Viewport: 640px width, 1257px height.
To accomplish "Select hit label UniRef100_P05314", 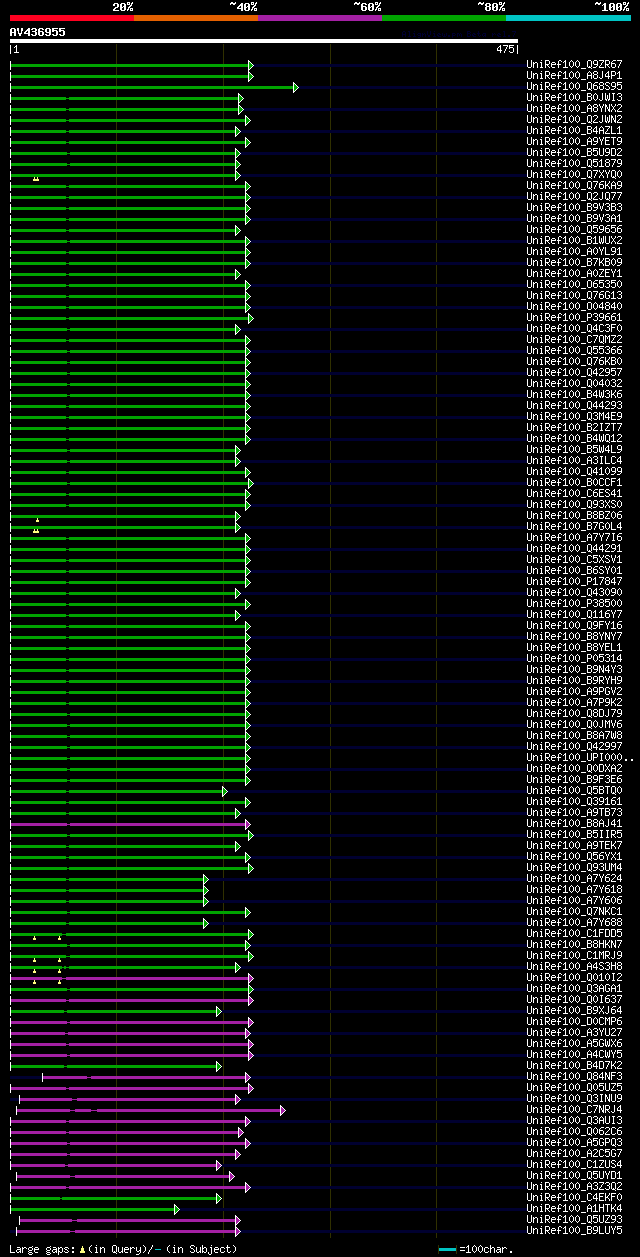I will [574, 658].
